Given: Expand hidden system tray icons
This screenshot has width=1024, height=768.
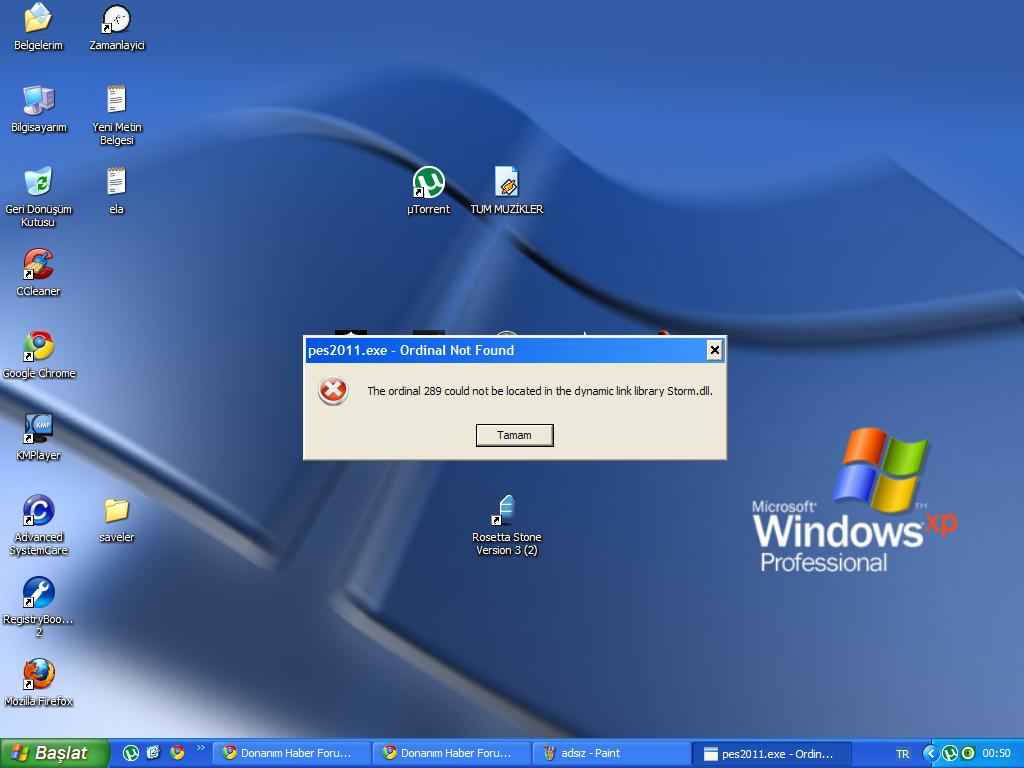Looking at the screenshot, I should (931, 754).
